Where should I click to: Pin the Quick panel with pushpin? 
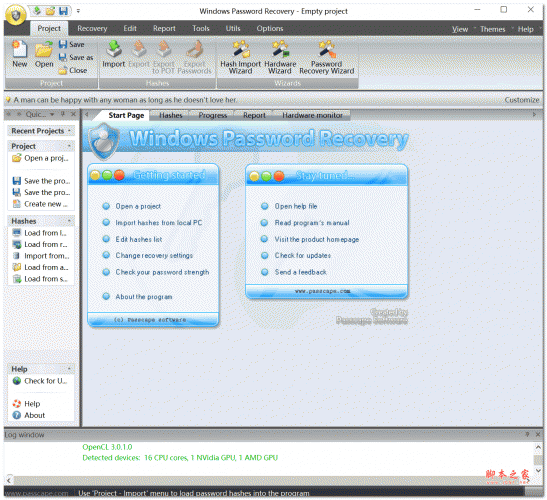pyautogui.click(x=63, y=114)
